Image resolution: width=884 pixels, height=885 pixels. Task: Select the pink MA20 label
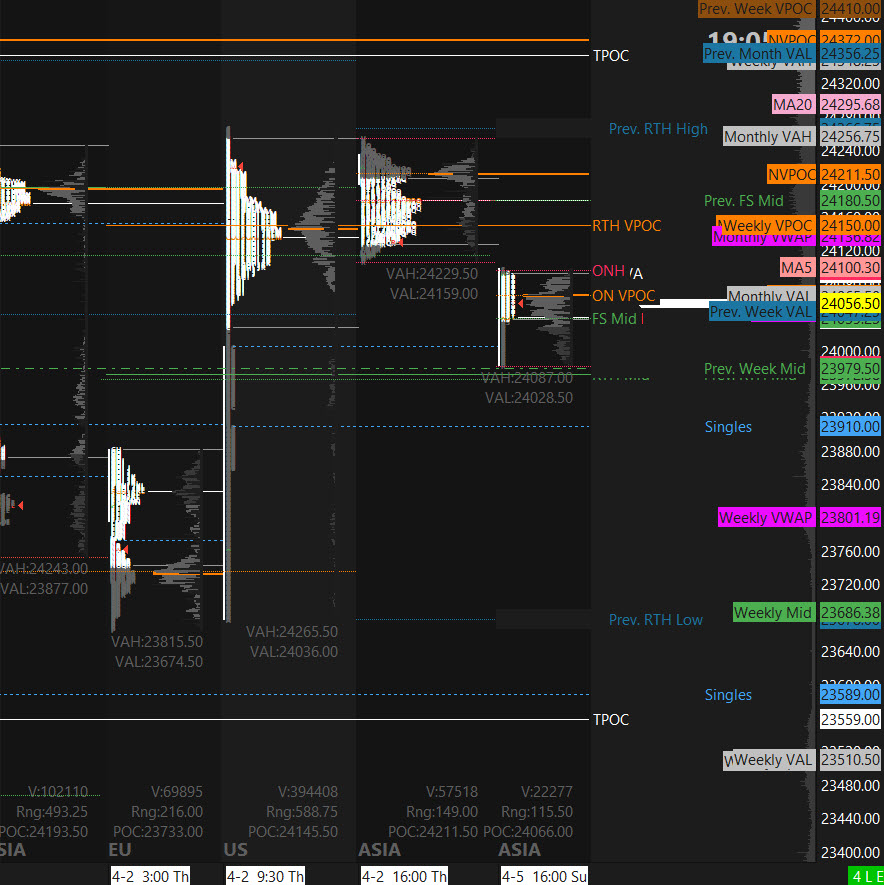click(x=793, y=104)
